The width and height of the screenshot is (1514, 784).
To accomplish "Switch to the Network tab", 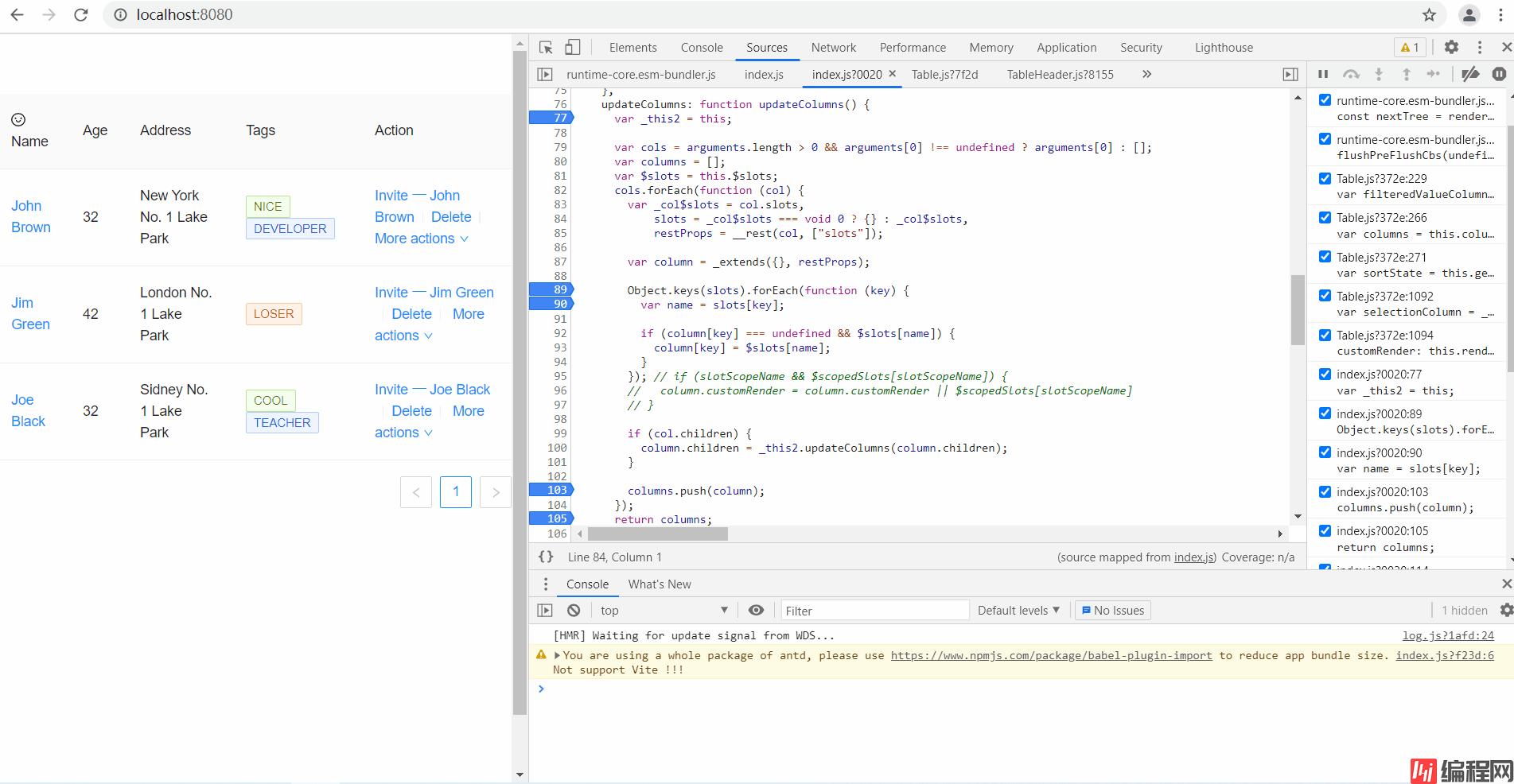I will [833, 48].
